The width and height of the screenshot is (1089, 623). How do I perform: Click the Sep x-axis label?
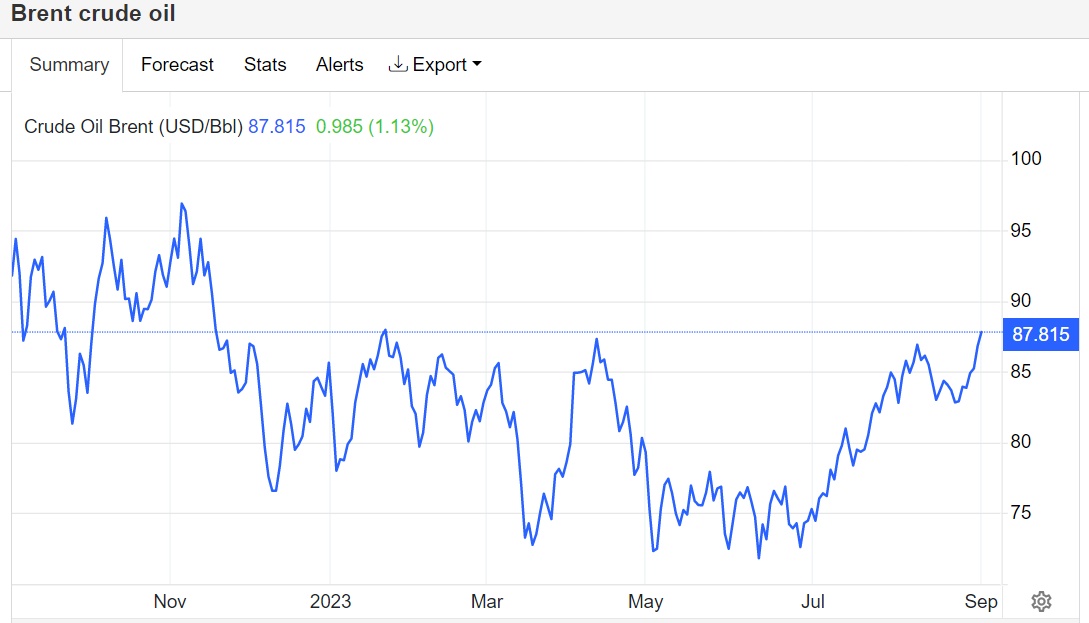[981, 601]
